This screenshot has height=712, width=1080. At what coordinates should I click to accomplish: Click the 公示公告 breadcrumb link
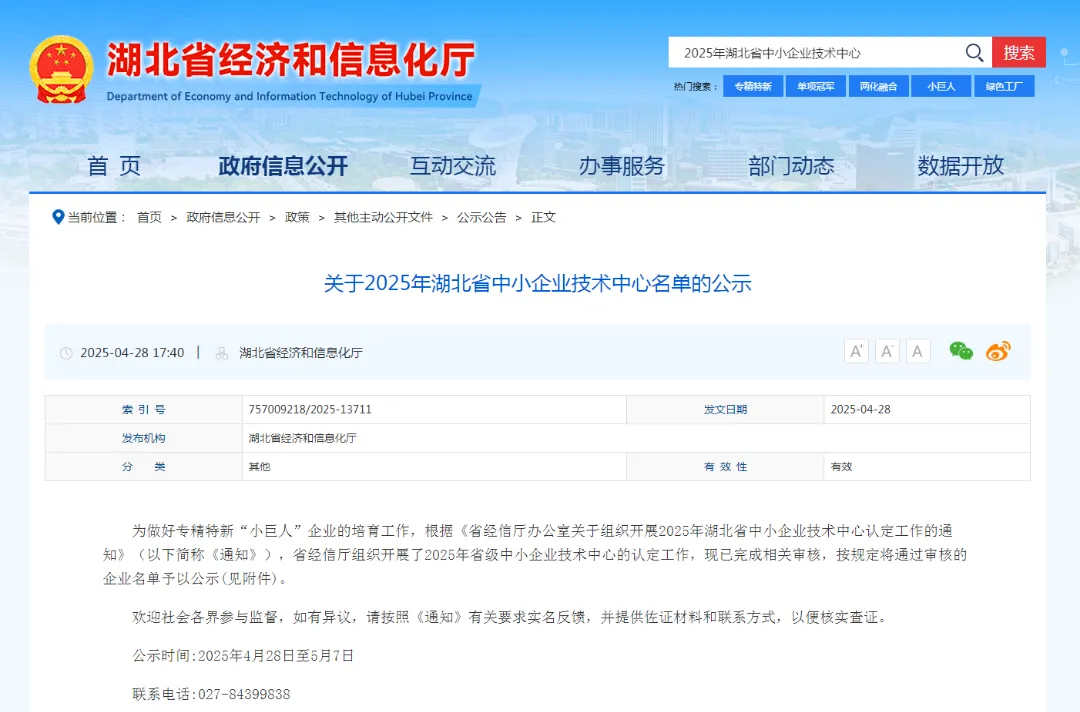[482, 217]
